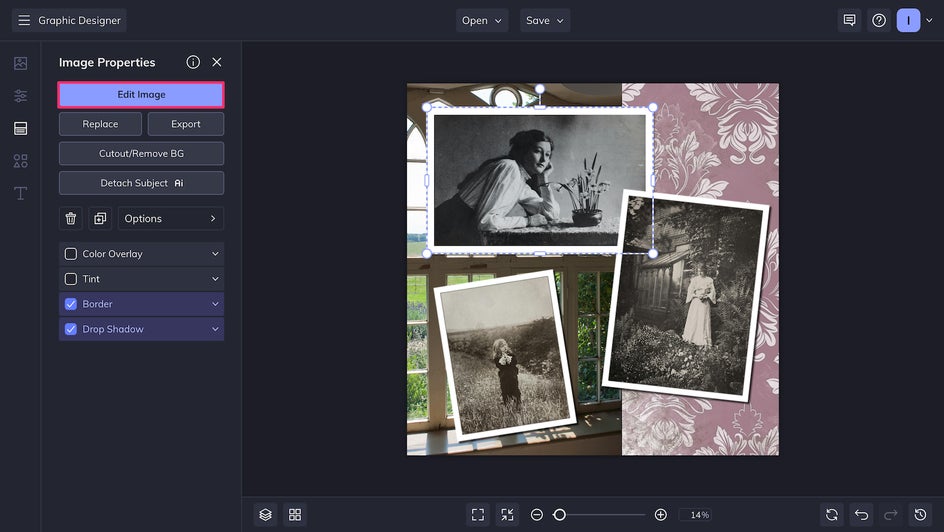Click the trash delete icon
The width and height of the screenshot is (944, 532).
71,218
